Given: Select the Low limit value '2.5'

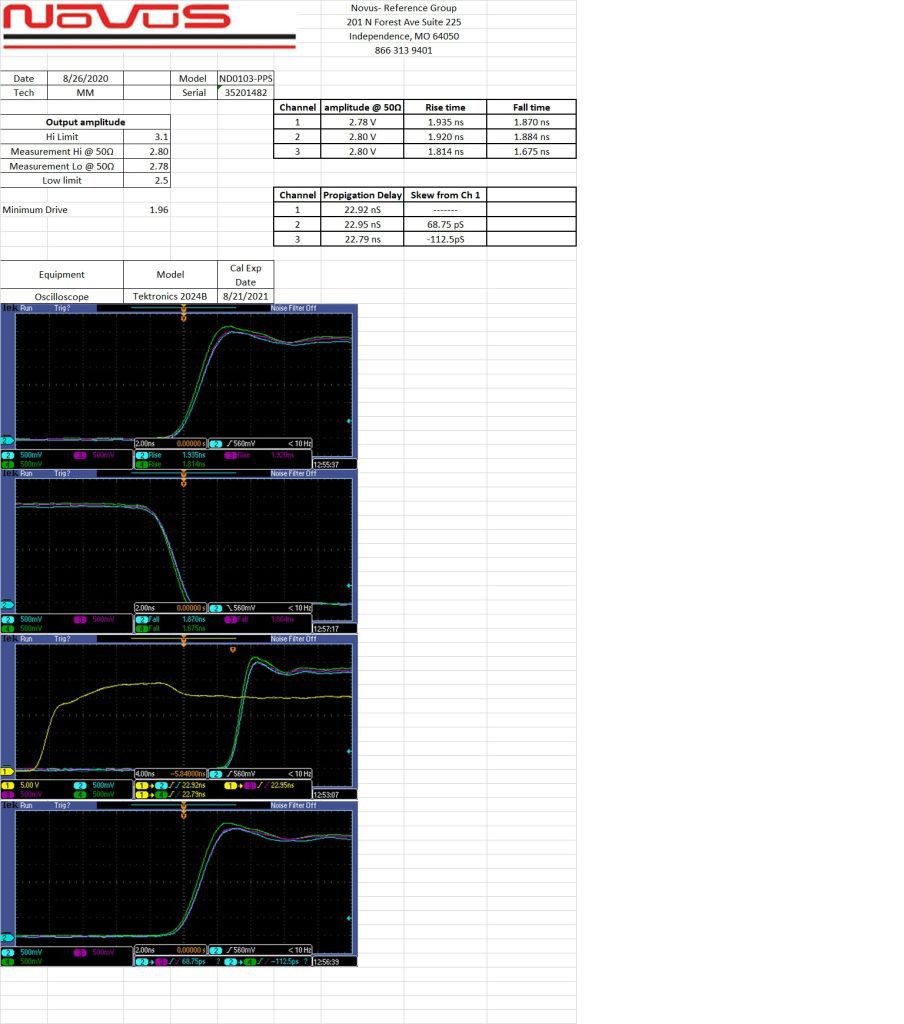Looking at the screenshot, I should coord(147,181).
